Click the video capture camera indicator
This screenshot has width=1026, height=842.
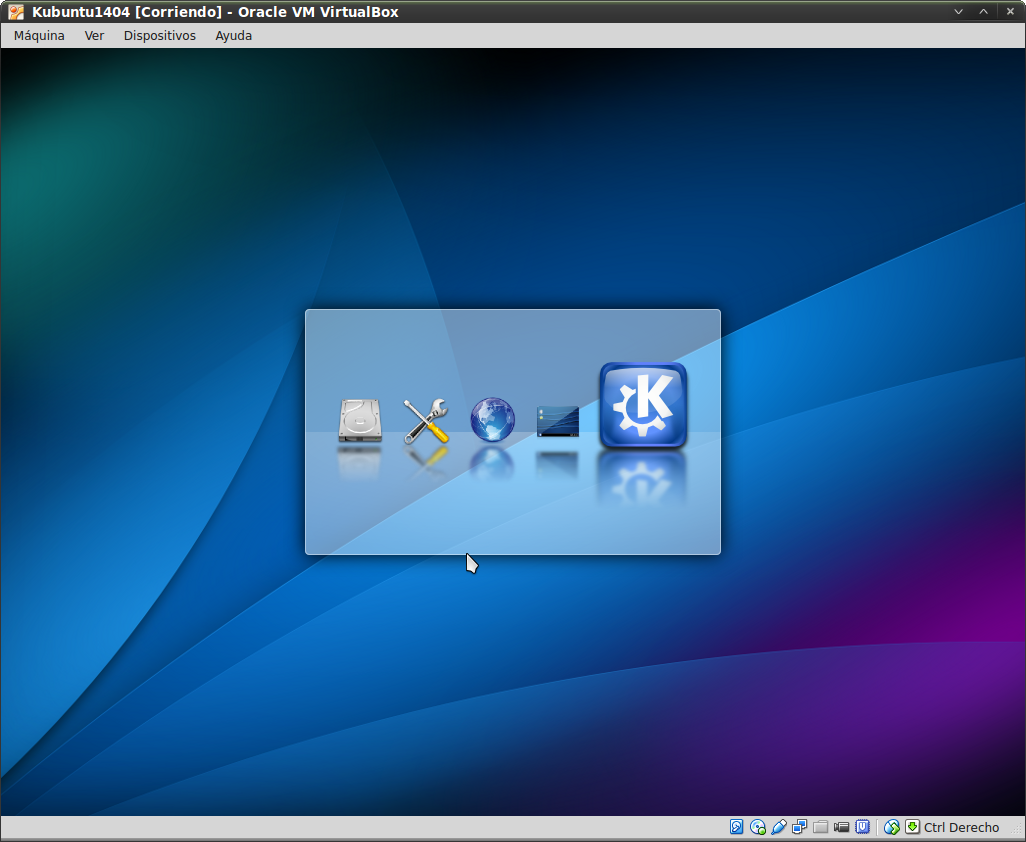tap(842, 827)
